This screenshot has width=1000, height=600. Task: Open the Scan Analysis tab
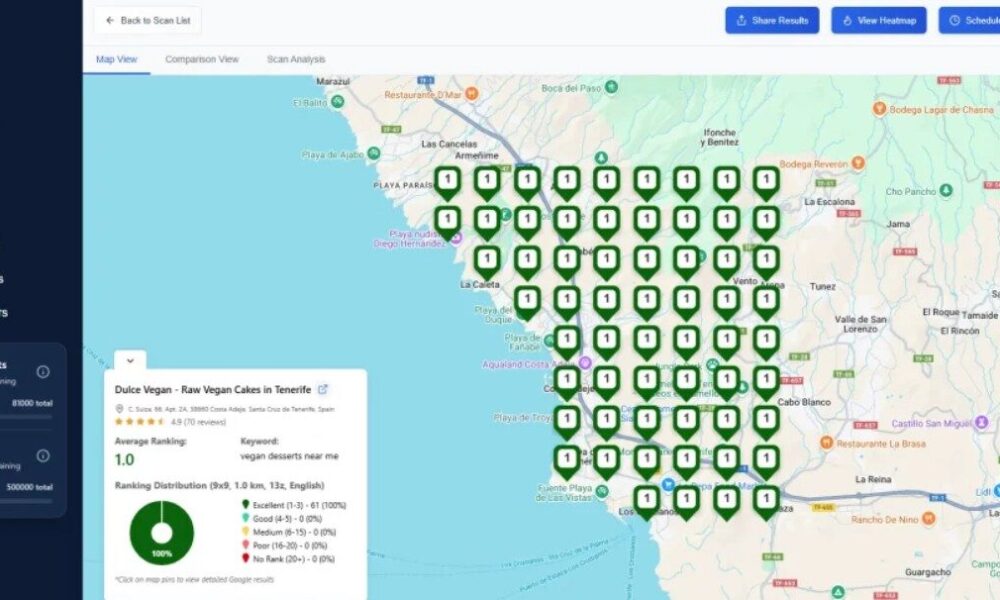tap(296, 59)
